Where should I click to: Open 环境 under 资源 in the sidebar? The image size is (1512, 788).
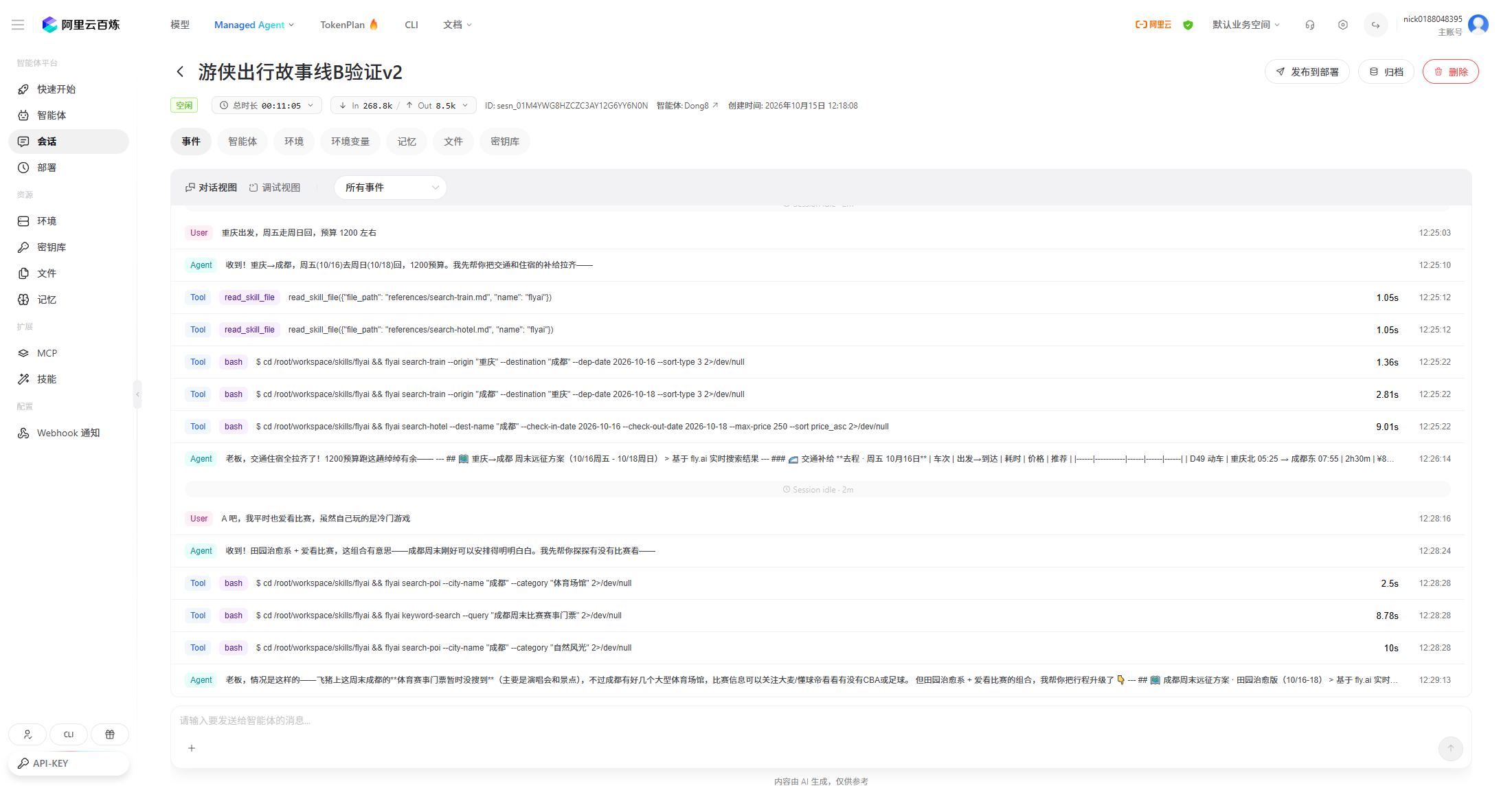(x=69, y=221)
